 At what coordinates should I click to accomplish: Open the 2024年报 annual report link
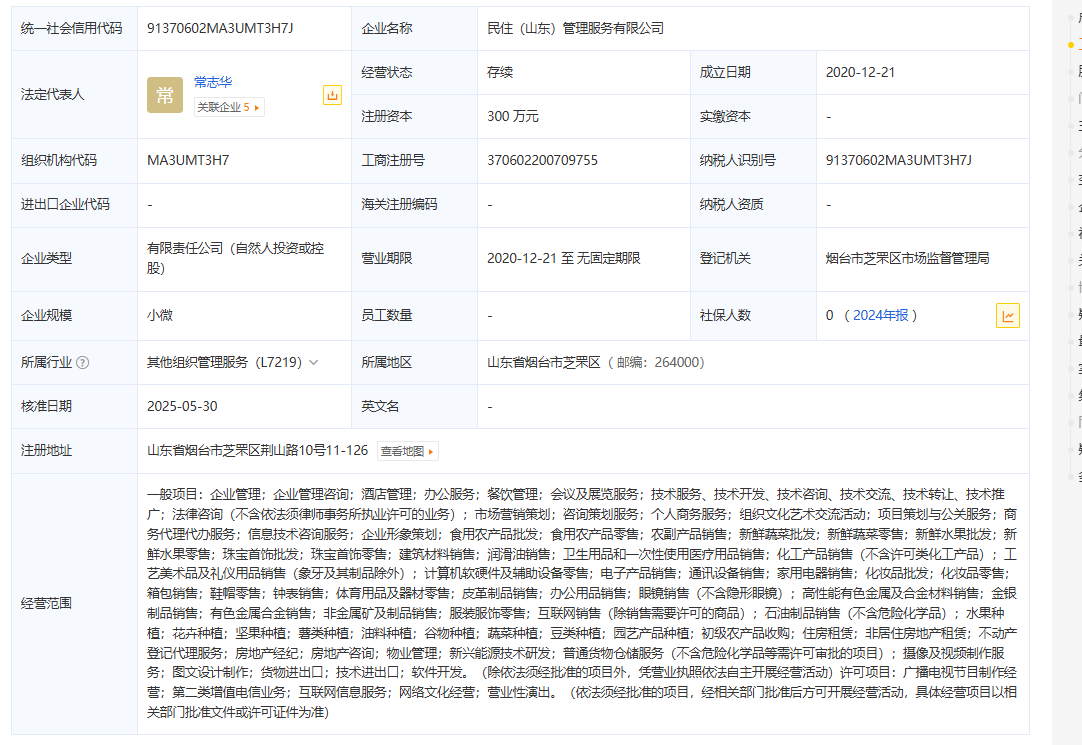[x=880, y=315]
